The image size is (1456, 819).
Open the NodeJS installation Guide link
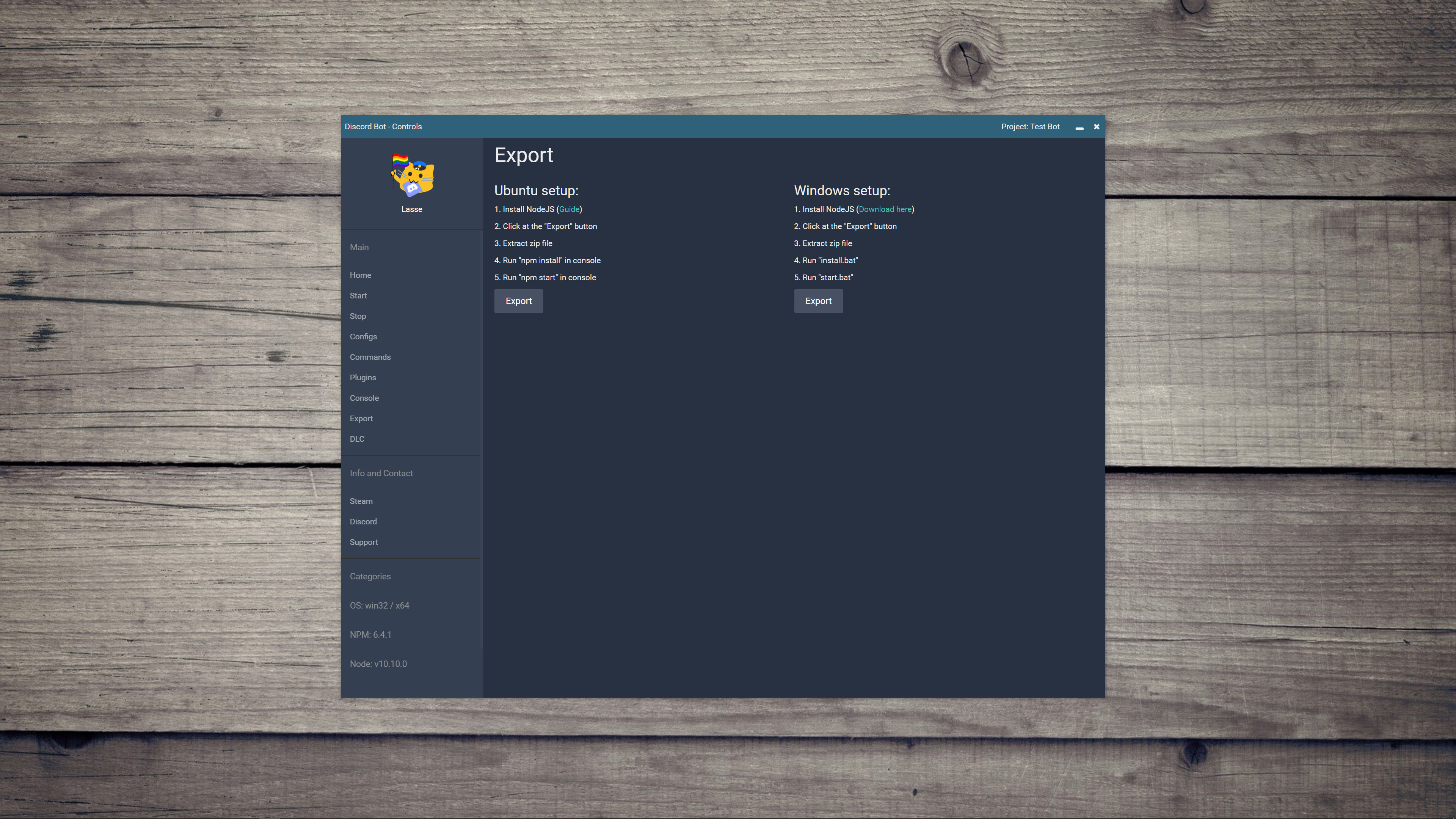tap(569, 209)
